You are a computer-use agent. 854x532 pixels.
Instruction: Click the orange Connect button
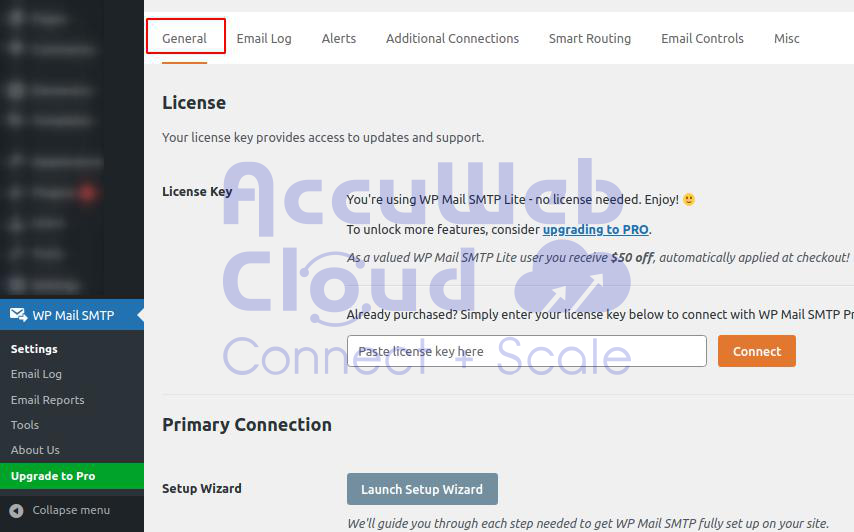coord(757,351)
